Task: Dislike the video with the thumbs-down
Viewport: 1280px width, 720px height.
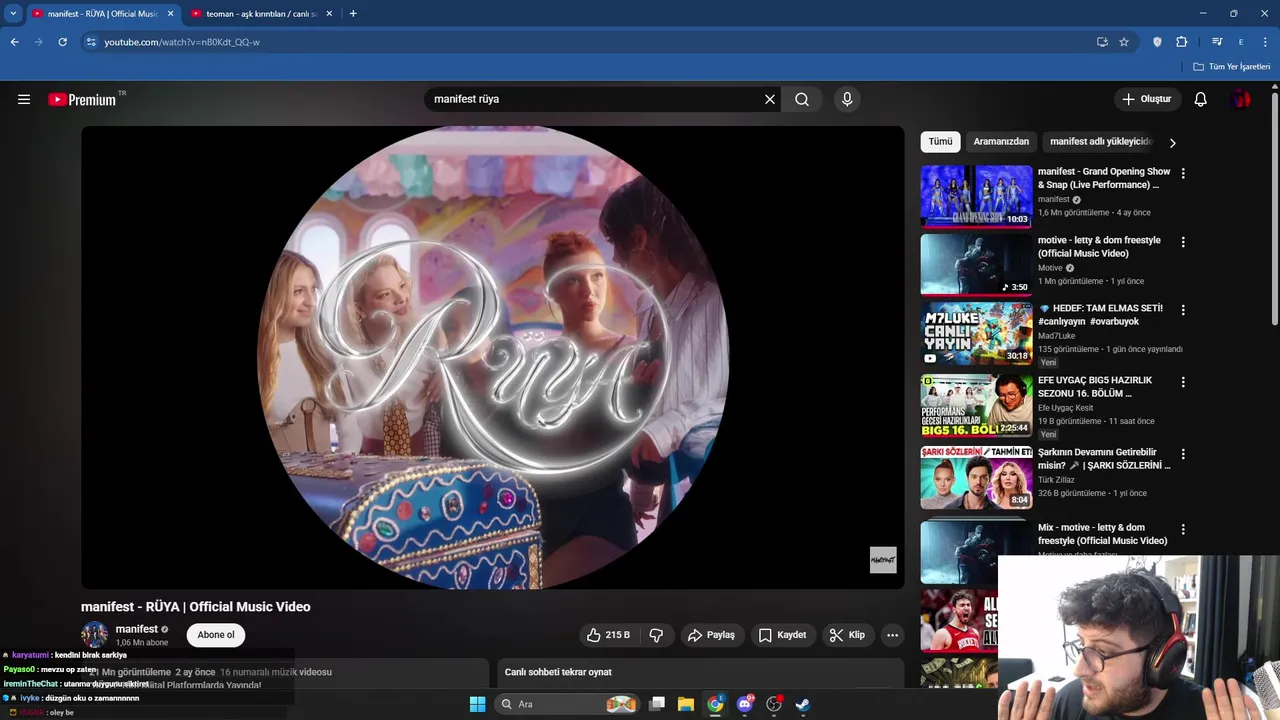Action: coord(656,635)
